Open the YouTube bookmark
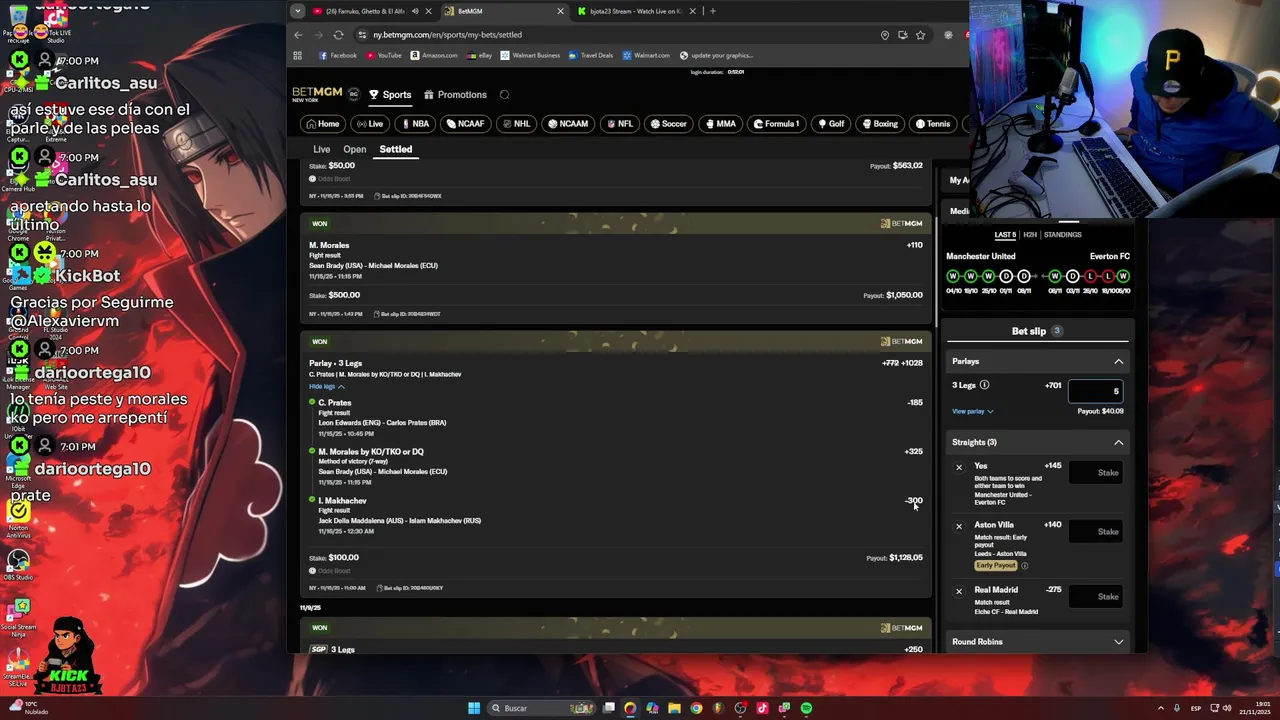Image resolution: width=1280 pixels, height=720 pixels. tap(384, 56)
